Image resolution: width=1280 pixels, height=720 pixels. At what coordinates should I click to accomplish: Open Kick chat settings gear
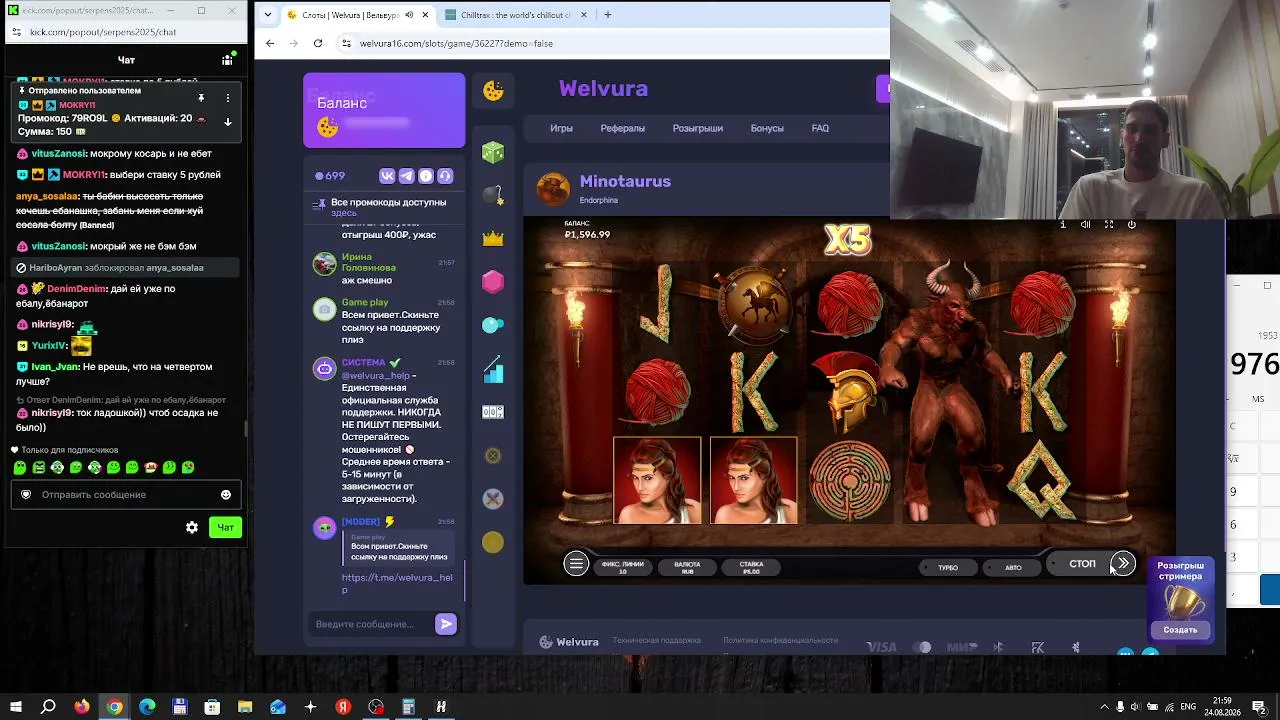coord(192,528)
